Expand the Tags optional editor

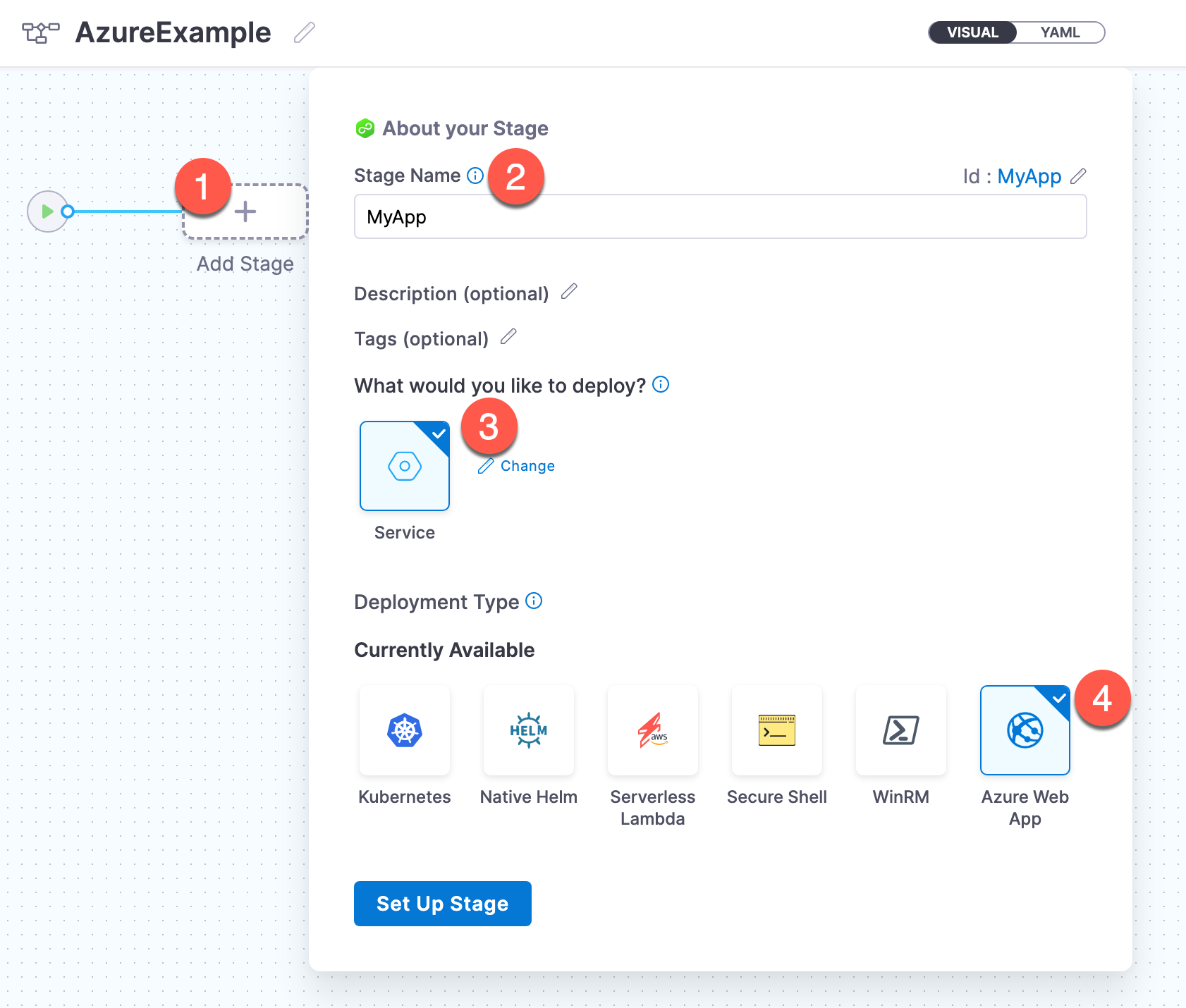coord(508,337)
